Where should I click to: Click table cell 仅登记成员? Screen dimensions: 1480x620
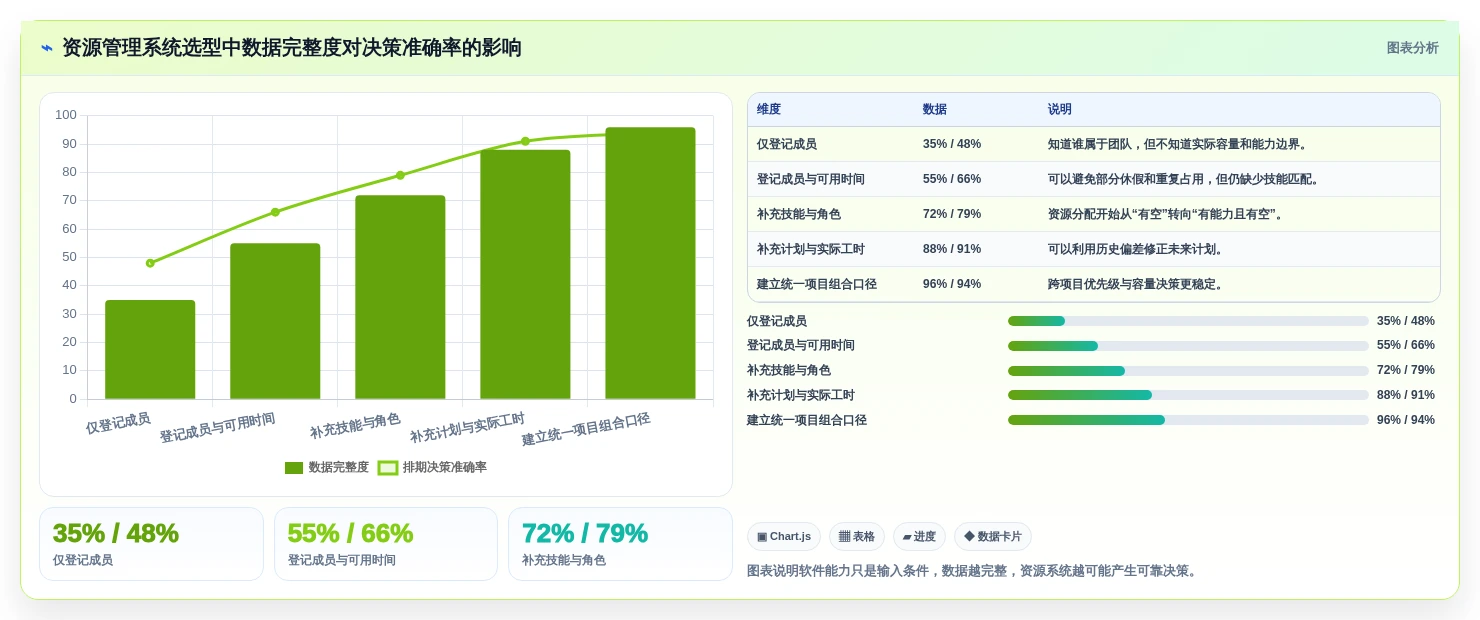tap(787, 144)
